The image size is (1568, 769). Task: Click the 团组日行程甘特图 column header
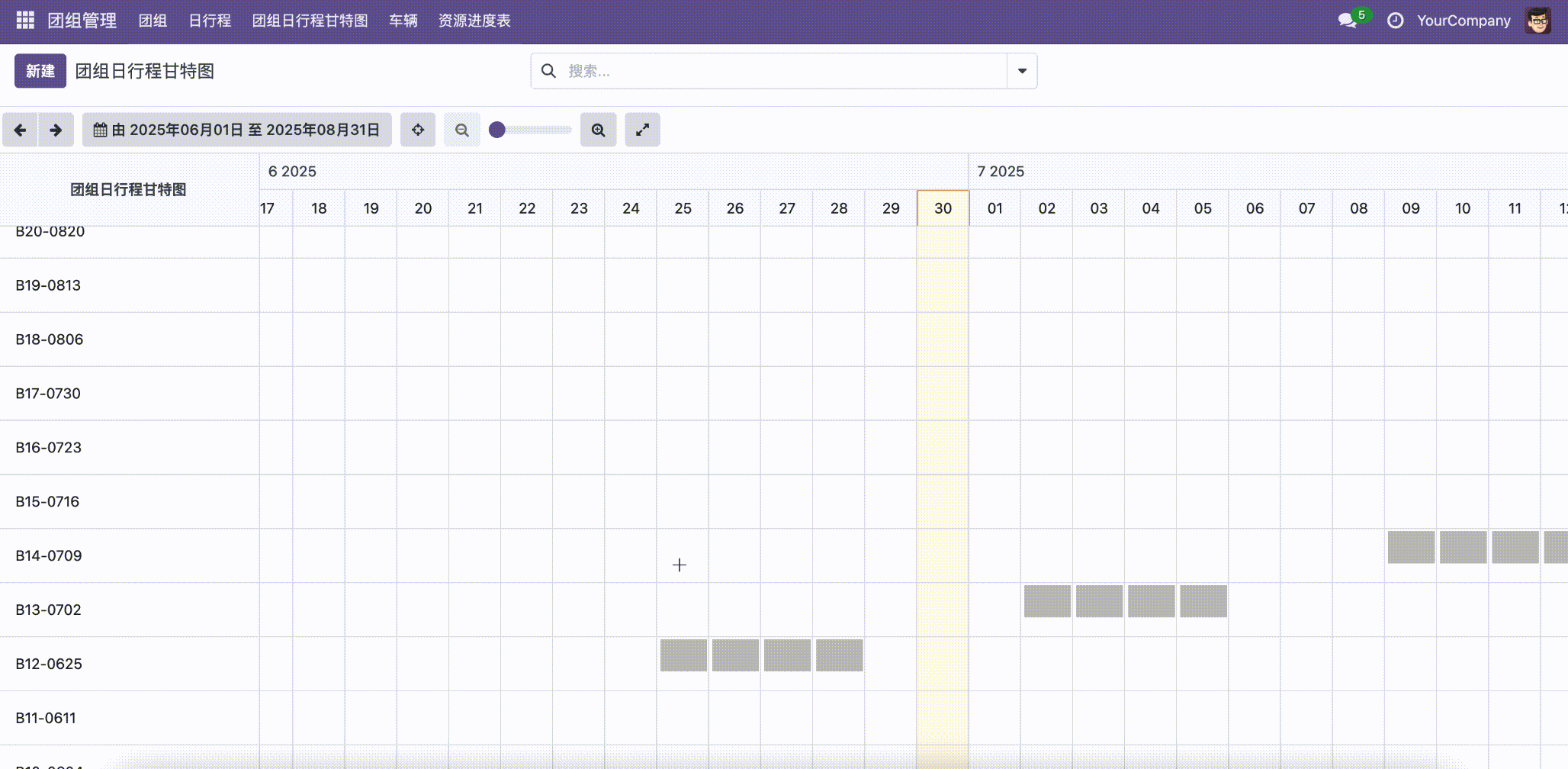point(128,189)
